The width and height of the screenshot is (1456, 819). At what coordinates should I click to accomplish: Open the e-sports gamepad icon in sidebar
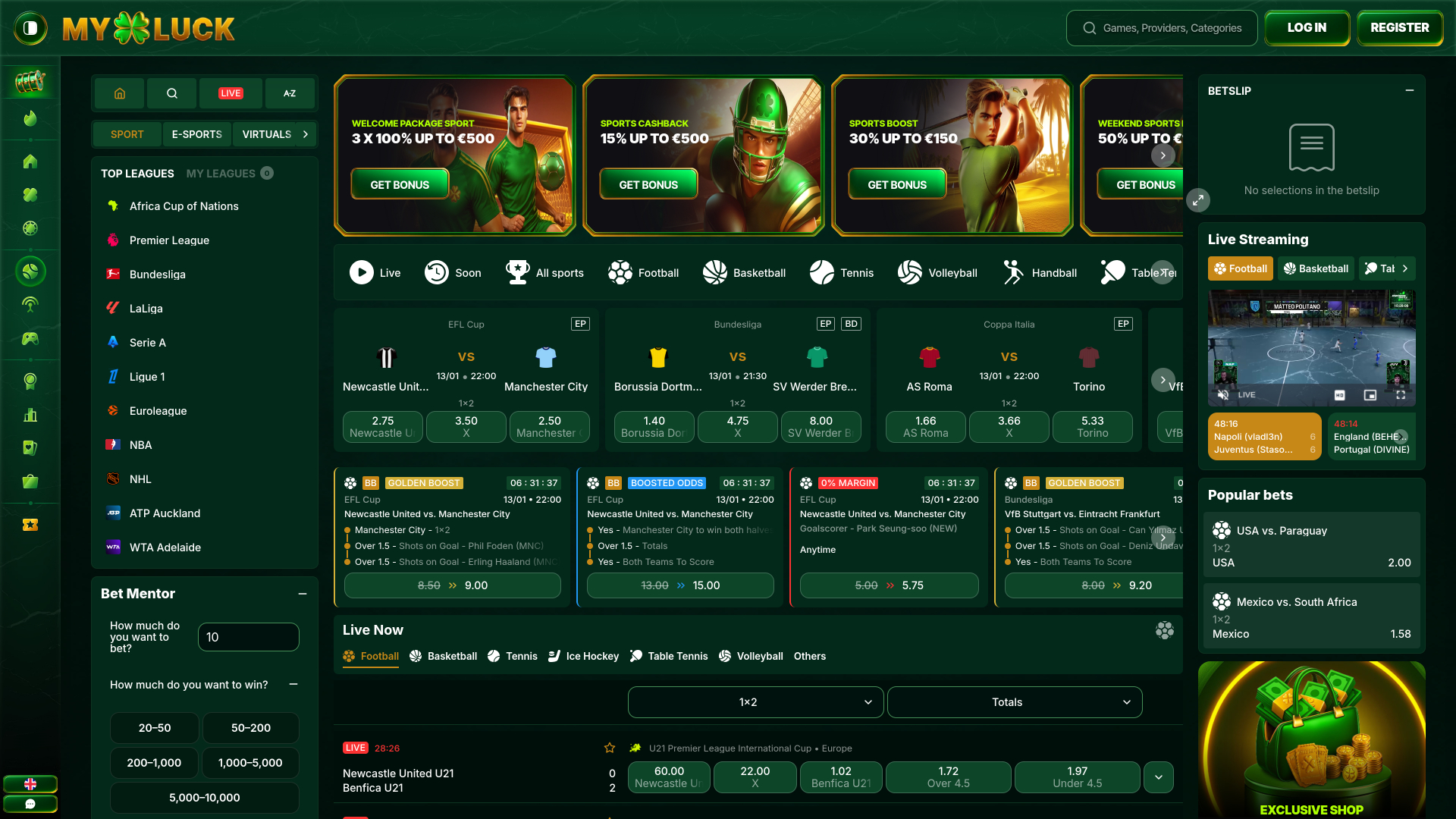30,339
